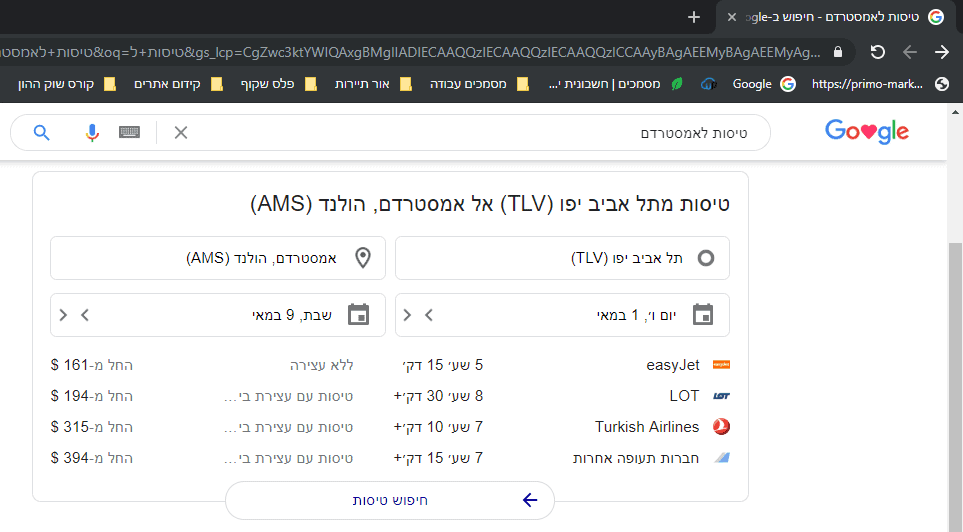
Task: Click the destination field אמסטרדם, הולנד (AMS)
Action: 218,258
